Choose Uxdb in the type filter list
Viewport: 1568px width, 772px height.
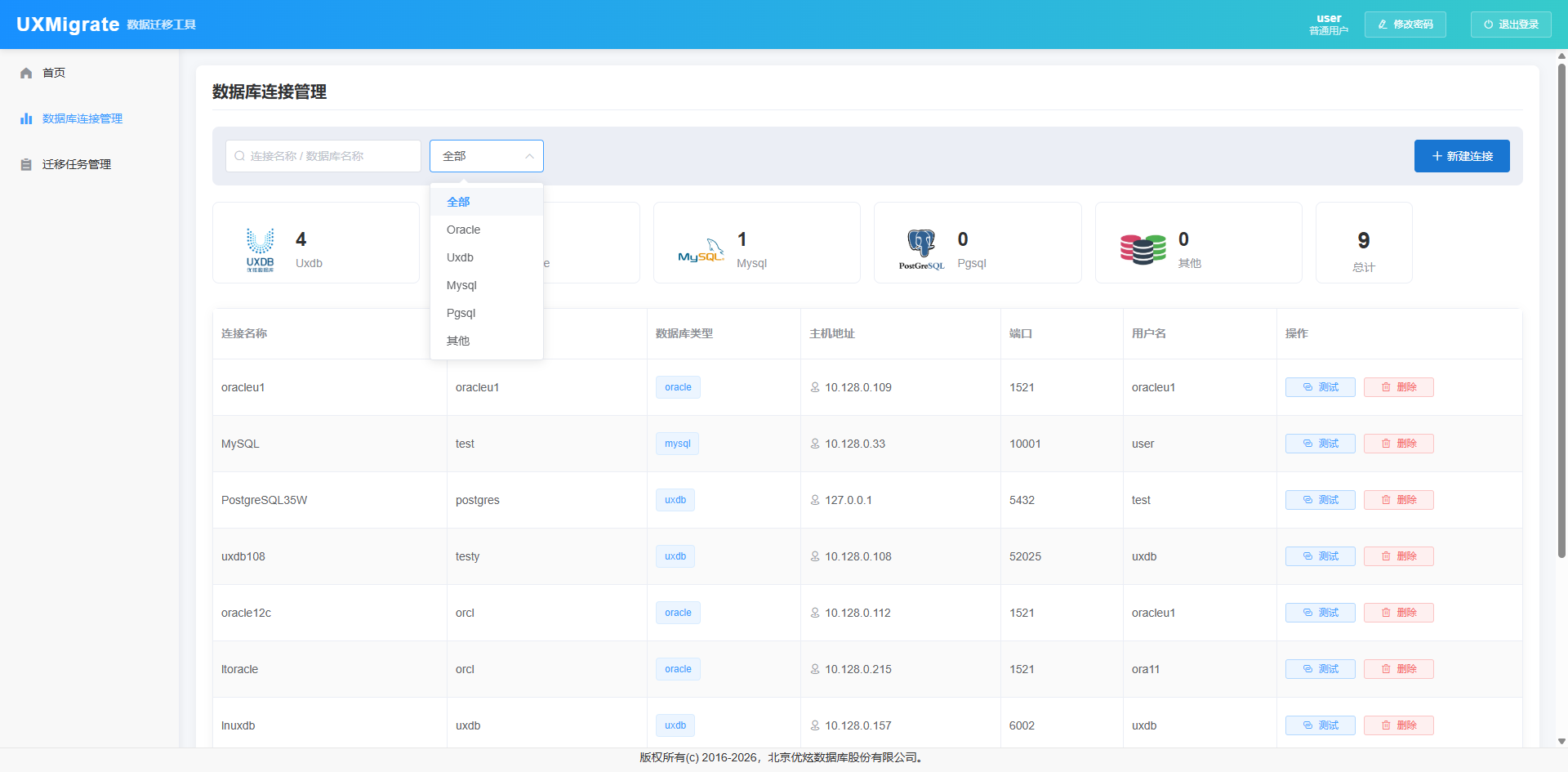pos(461,258)
